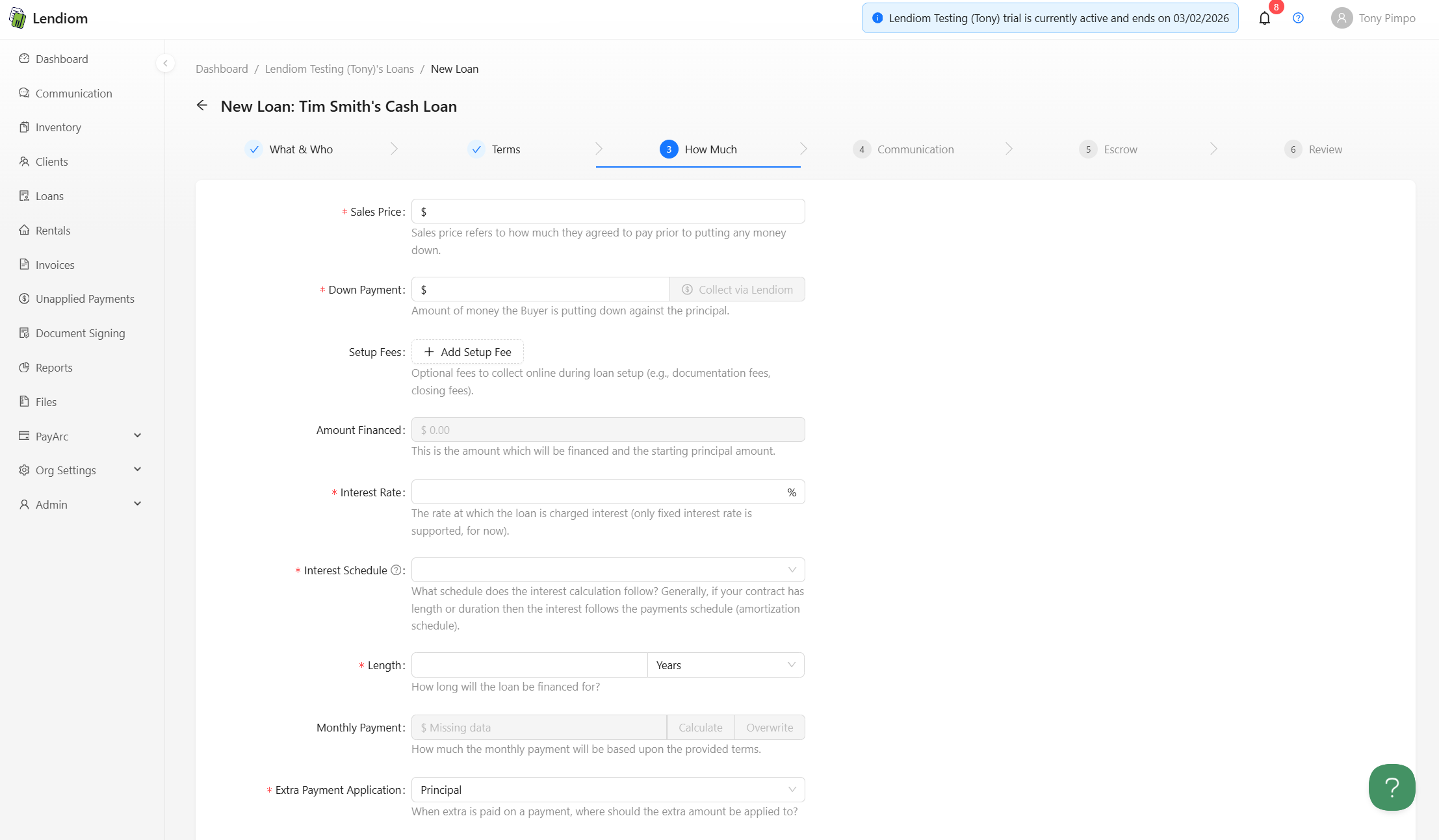Click the Admin person icon

tap(24, 504)
